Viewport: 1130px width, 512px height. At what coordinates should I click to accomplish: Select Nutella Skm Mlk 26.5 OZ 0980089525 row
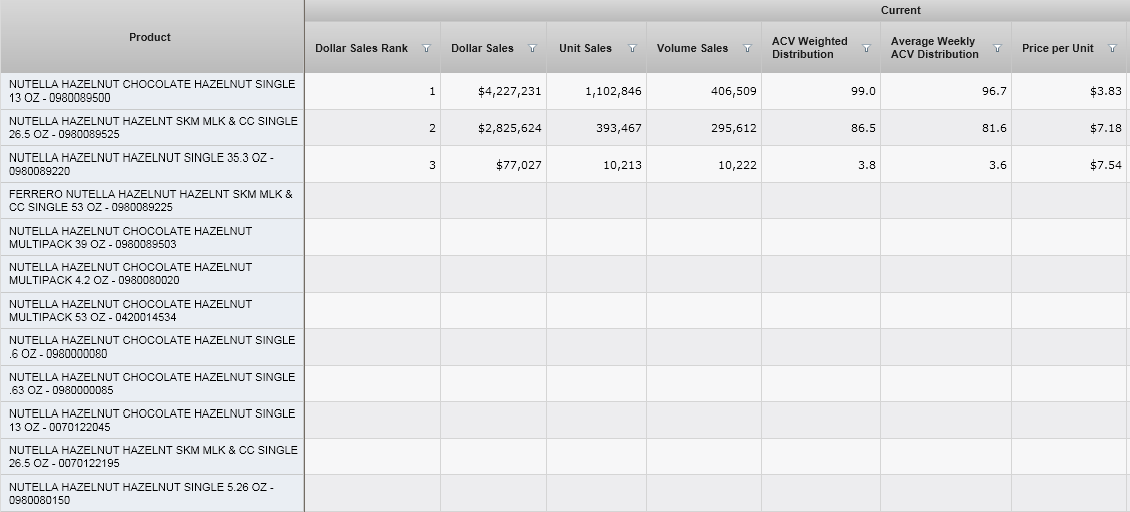tap(152, 128)
